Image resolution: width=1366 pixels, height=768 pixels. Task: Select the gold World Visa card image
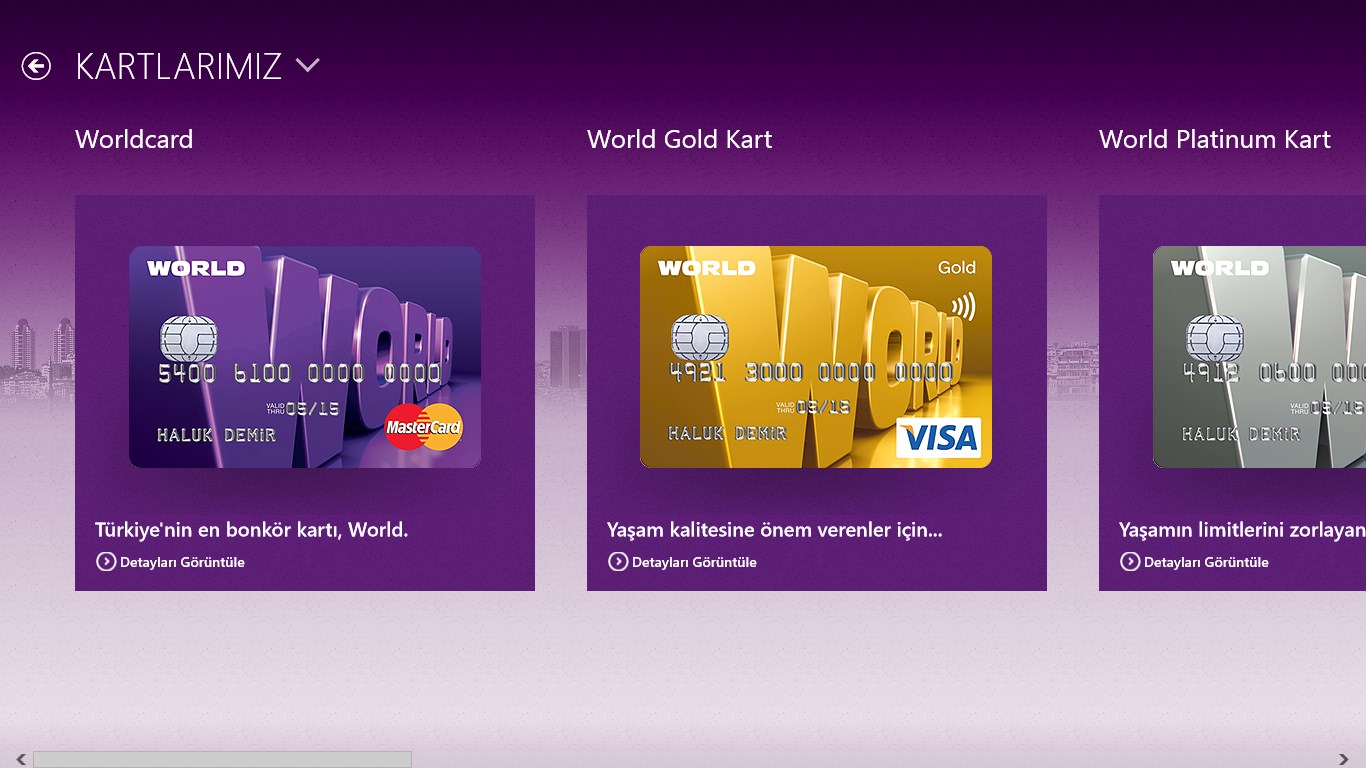(816, 357)
